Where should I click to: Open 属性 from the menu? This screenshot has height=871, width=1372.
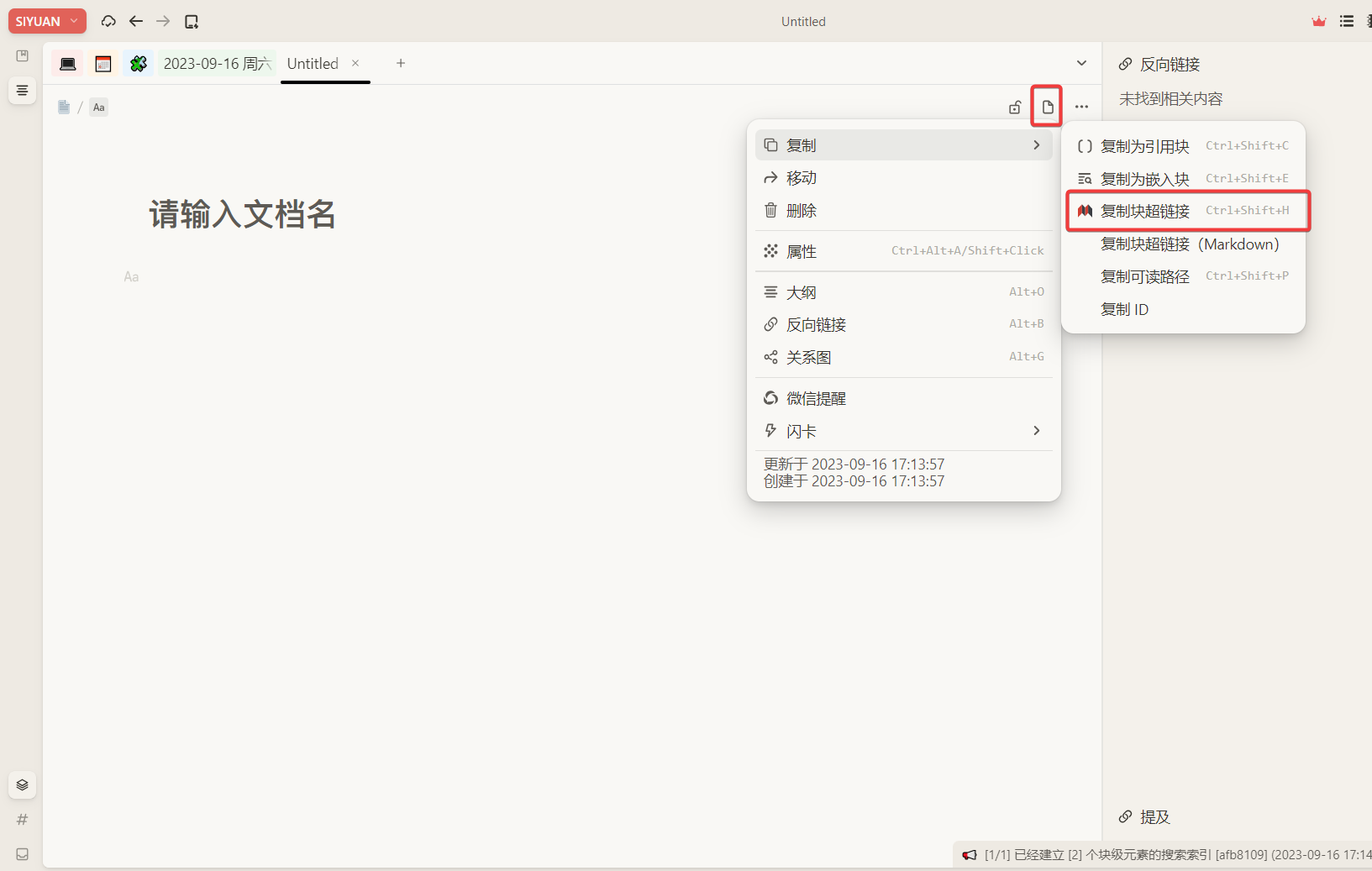tap(904, 251)
